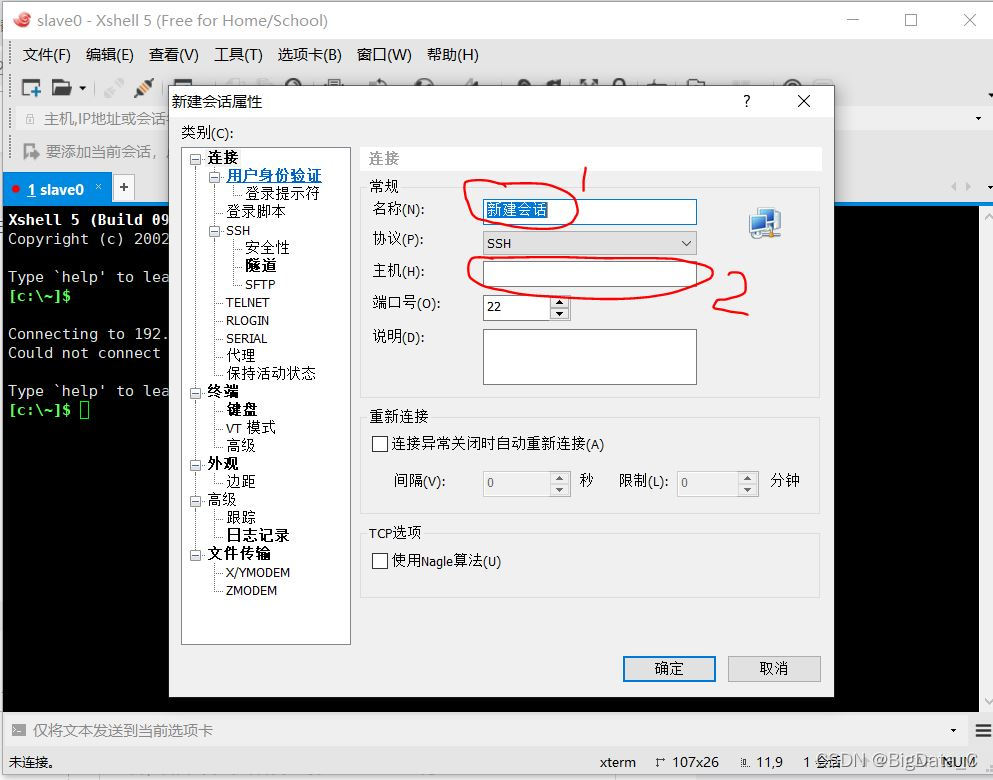
Task: Select 登录脚本 in the category tree
Action: (x=256, y=211)
